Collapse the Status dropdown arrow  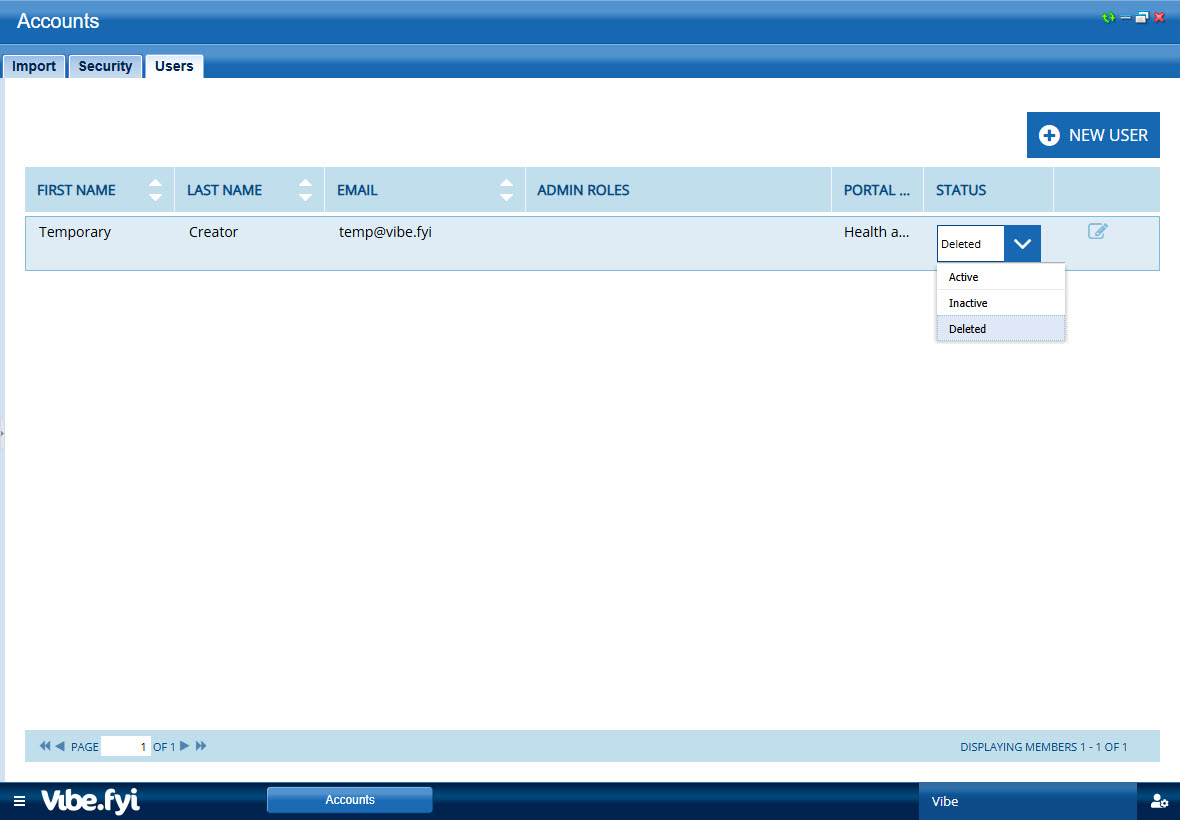pyautogui.click(x=1022, y=244)
